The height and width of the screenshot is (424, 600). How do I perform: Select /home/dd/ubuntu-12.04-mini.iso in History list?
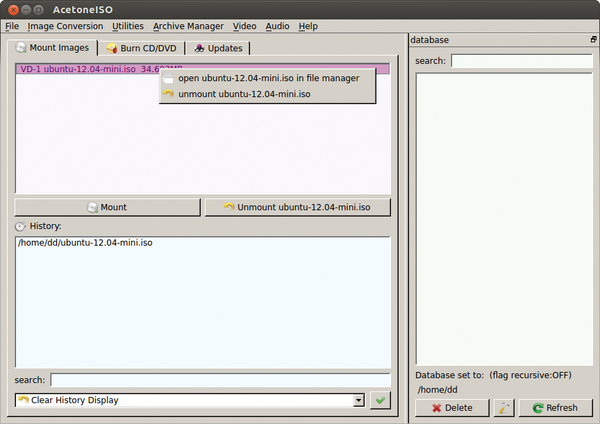[85, 243]
